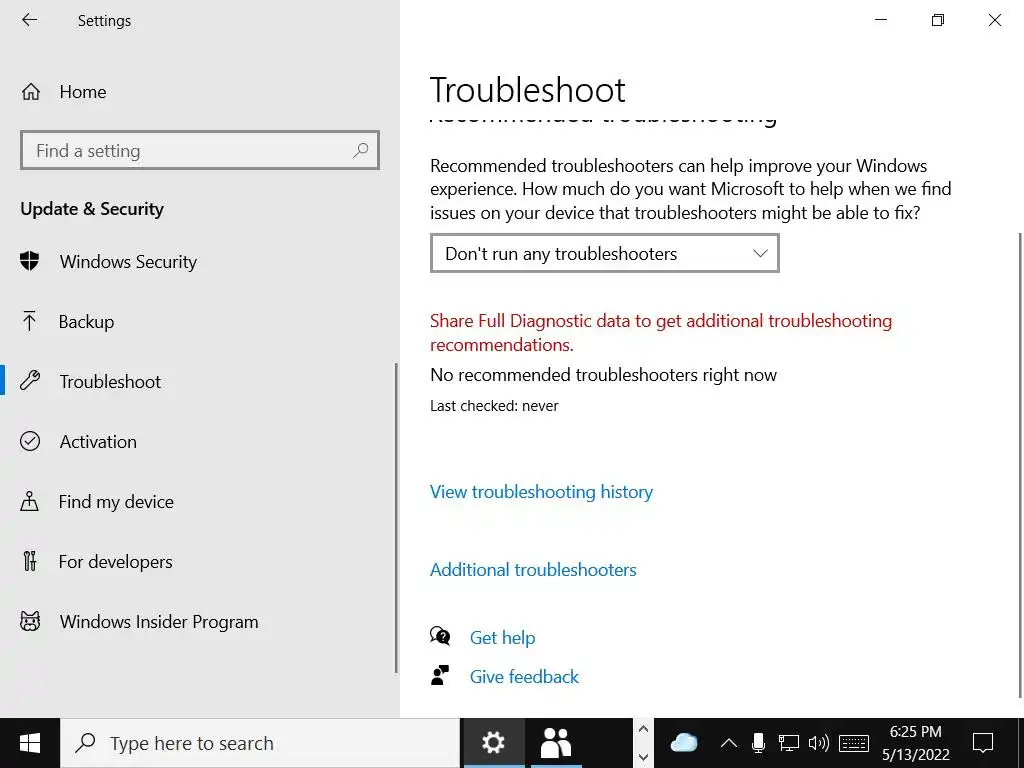Click the Windows Insider Program cat icon

tap(30, 621)
